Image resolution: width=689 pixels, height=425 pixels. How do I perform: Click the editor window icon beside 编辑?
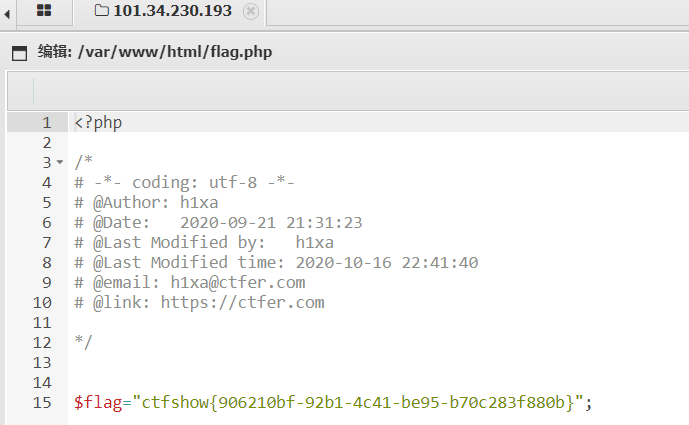(x=19, y=53)
